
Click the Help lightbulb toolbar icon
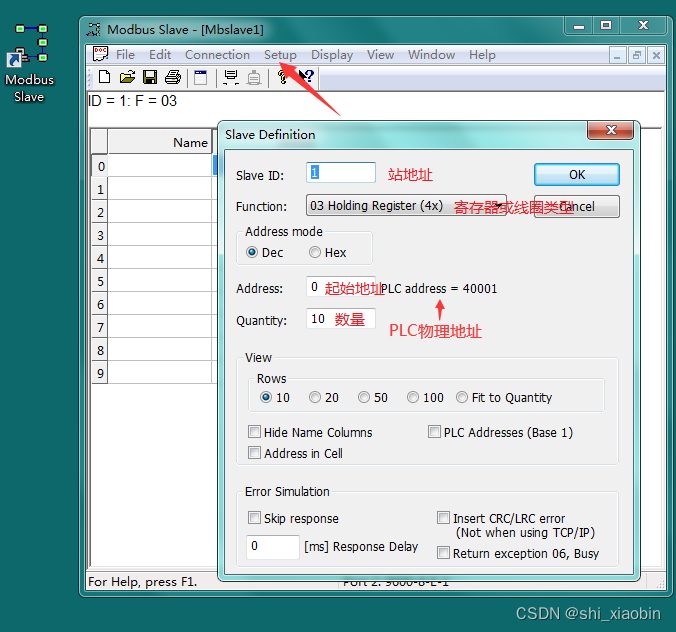click(x=282, y=77)
